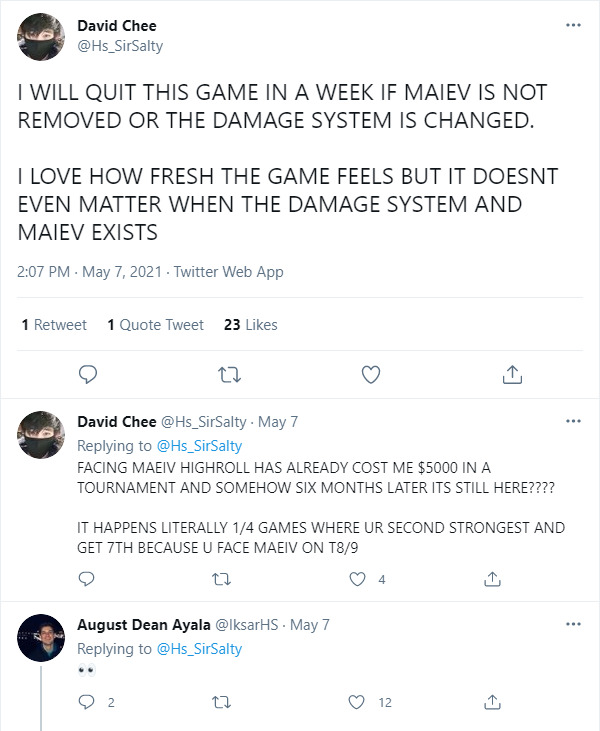This screenshot has height=731, width=600.
Task: Retweet the tournament loss reply
Action: coord(222,579)
